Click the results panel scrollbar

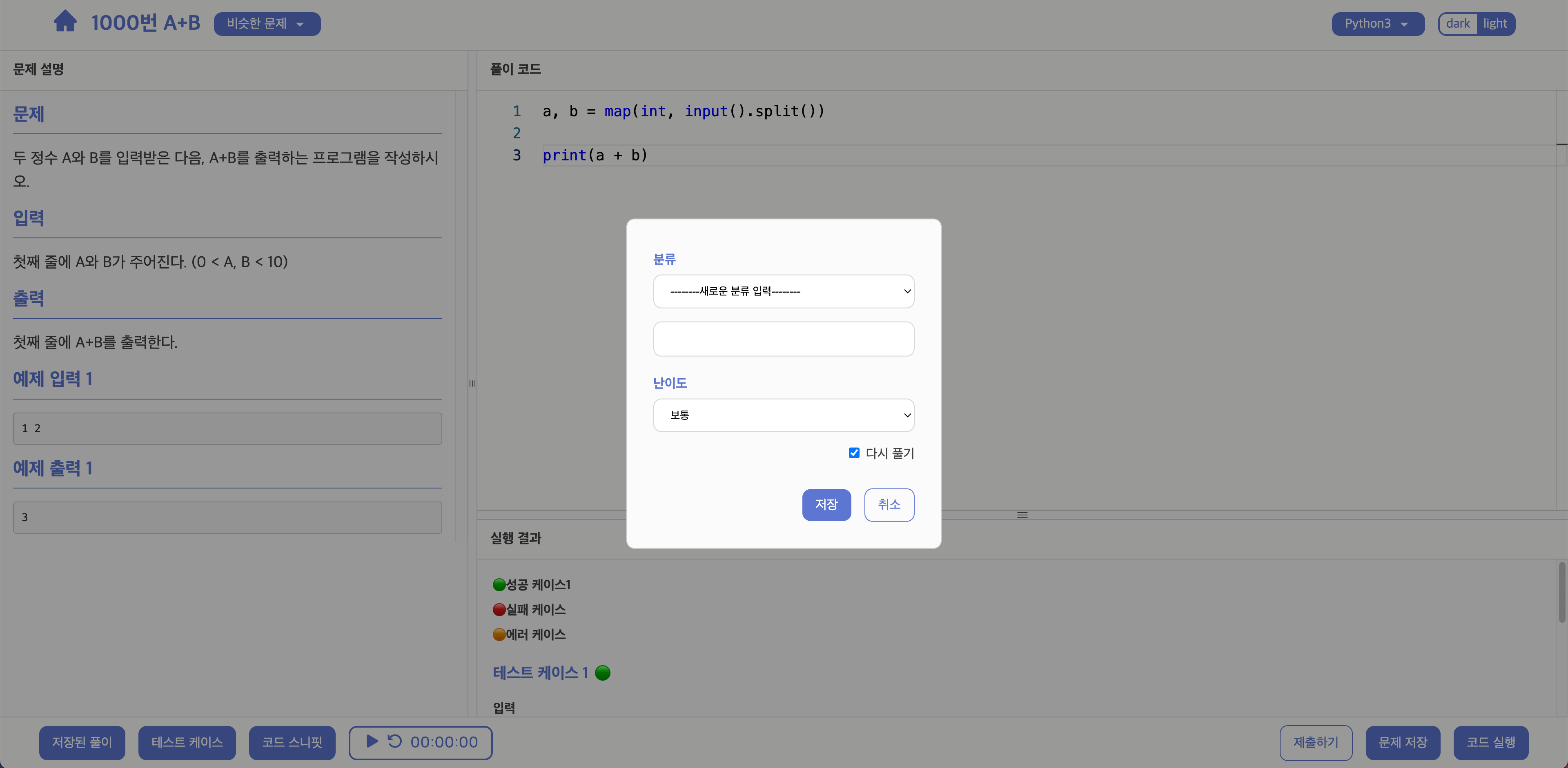[1561, 593]
